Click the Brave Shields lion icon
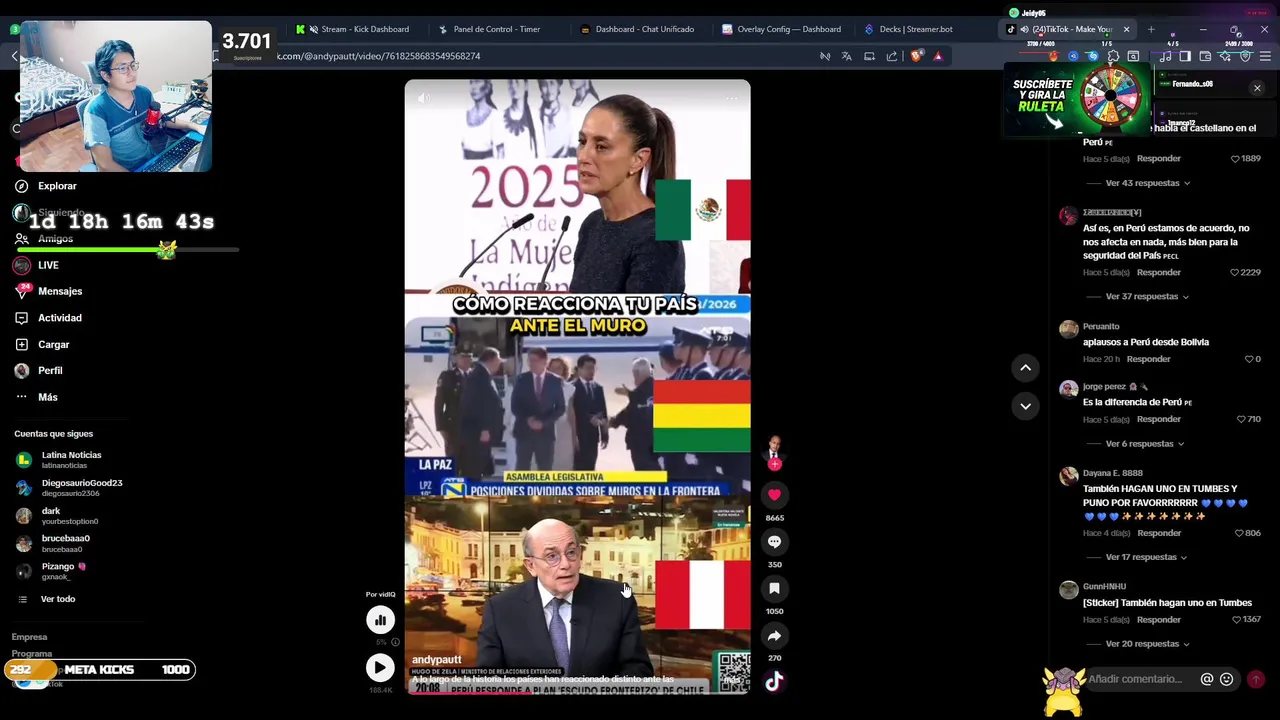Viewport: 1280px width, 720px height. (916, 56)
